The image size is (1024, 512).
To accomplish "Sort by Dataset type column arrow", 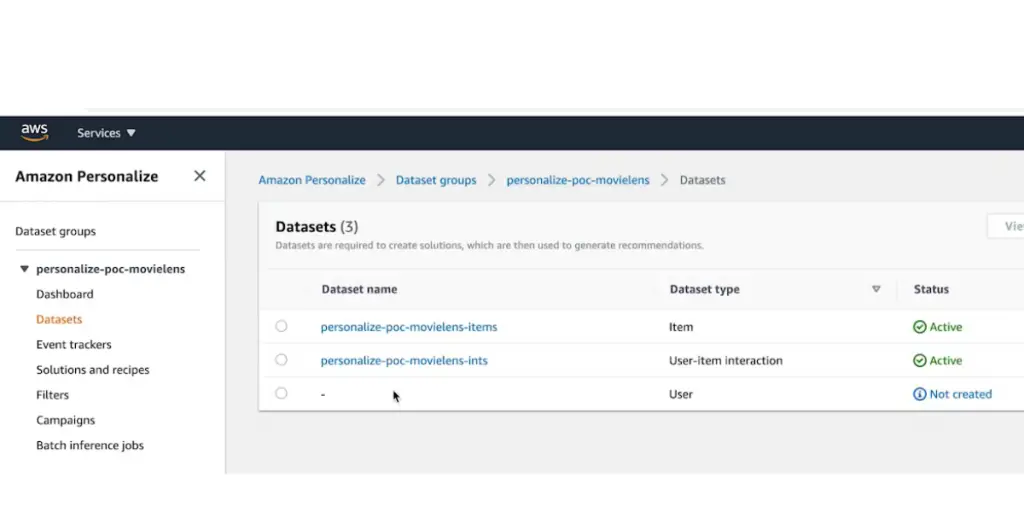I will [x=876, y=289].
